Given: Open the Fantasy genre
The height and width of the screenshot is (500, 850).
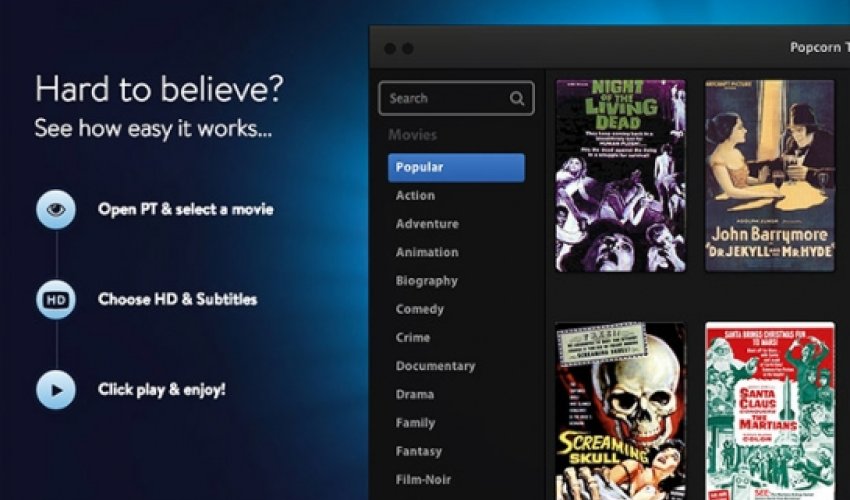Looking at the screenshot, I should click(418, 451).
